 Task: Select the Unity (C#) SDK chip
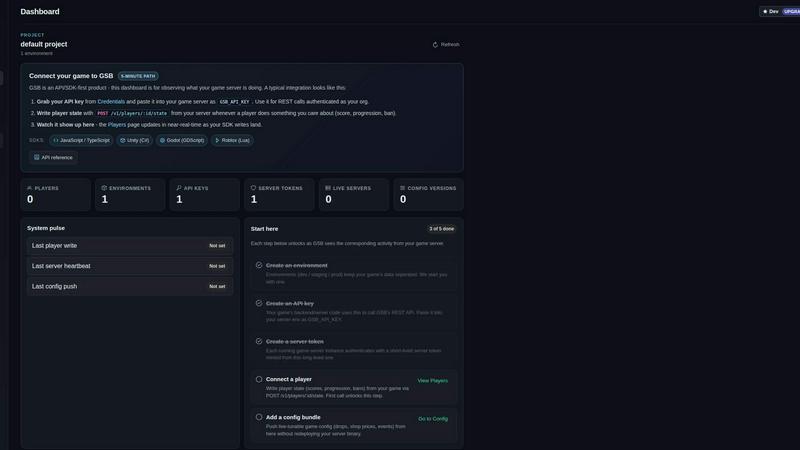(134, 140)
